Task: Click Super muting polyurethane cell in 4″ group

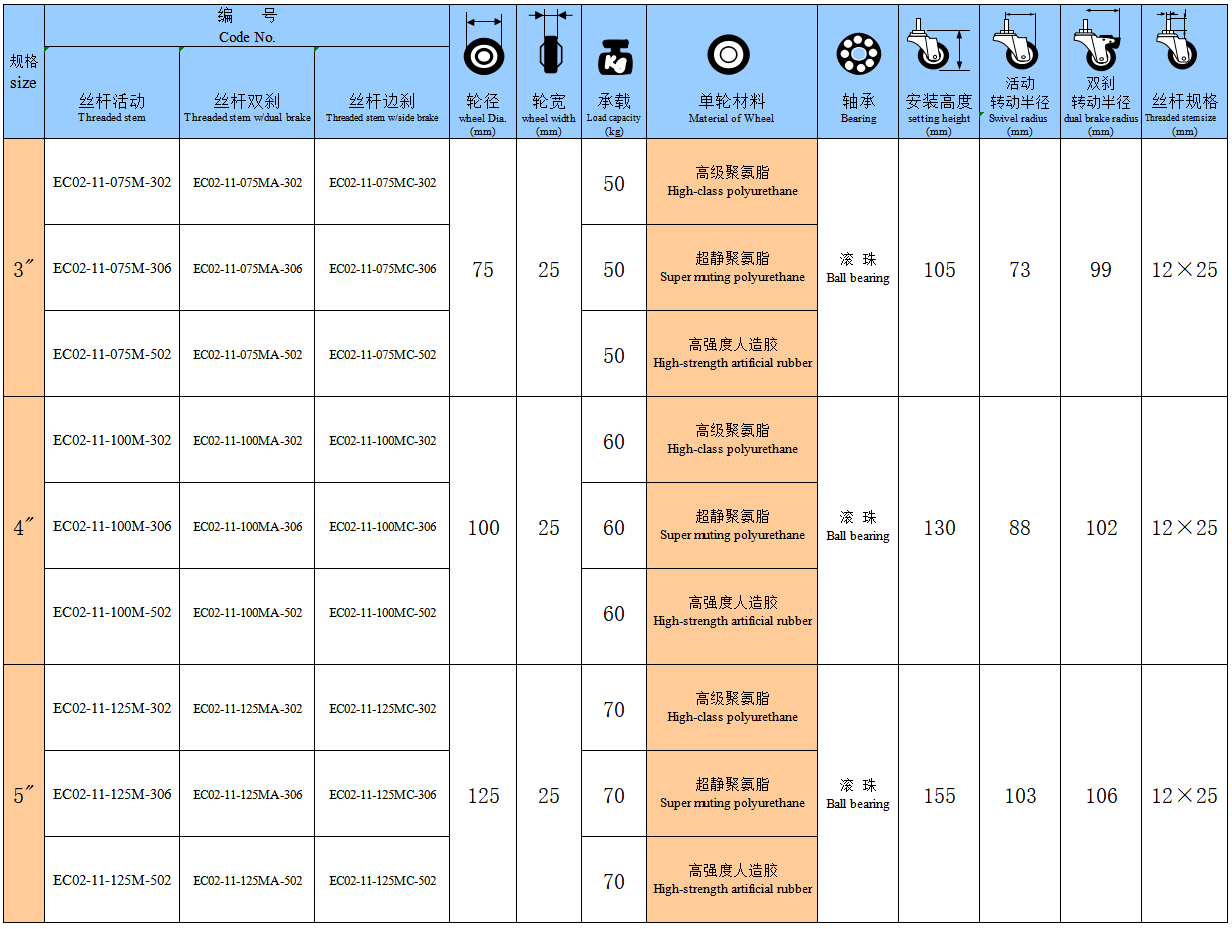Action: pos(732,525)
